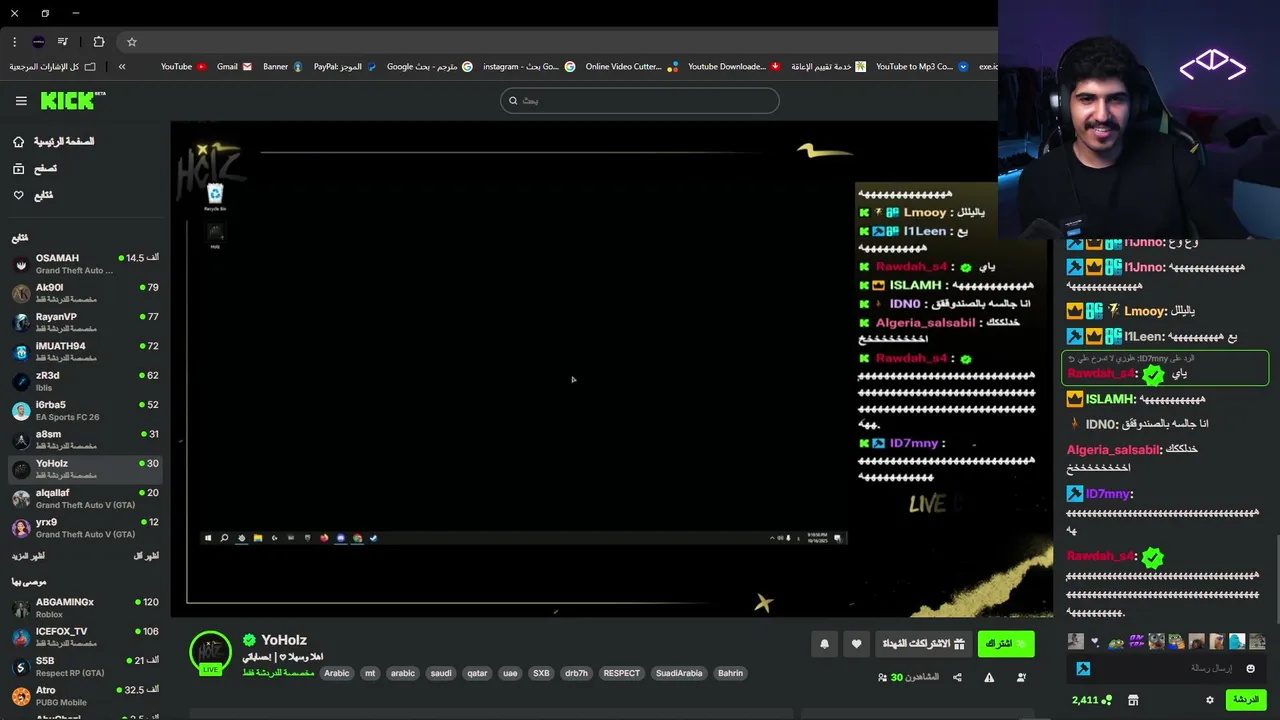Share the stream icon
Image resolution: width=1280 pixels, height=720 pixels.
957,677
